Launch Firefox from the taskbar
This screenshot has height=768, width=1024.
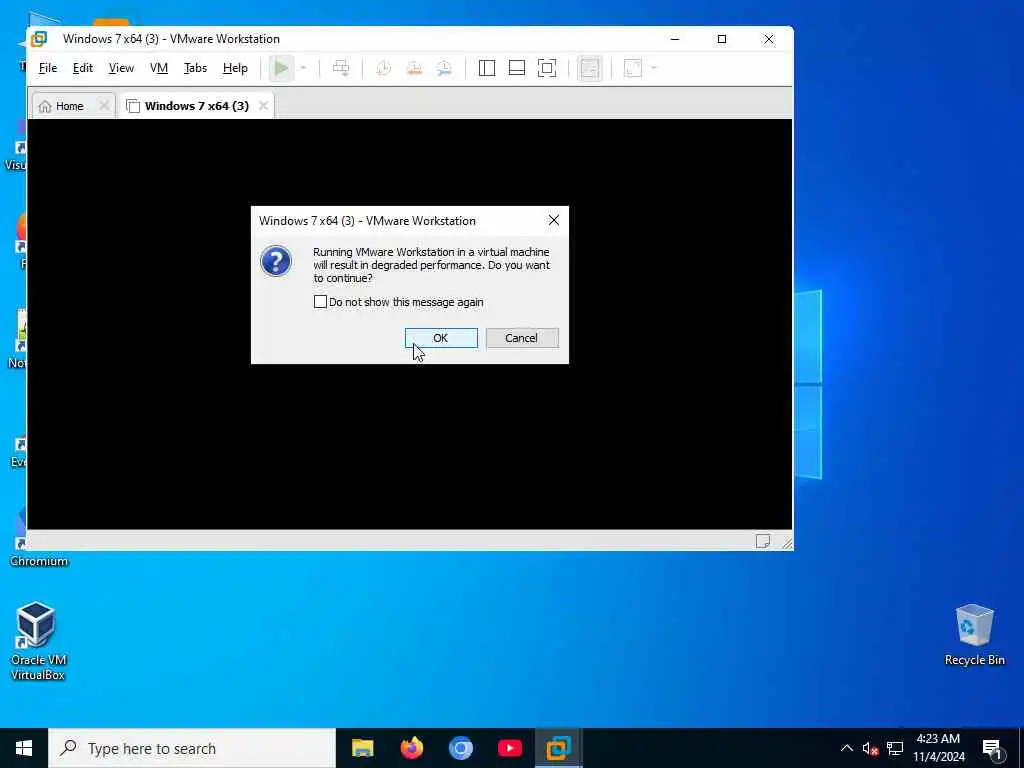click(411, 748)
